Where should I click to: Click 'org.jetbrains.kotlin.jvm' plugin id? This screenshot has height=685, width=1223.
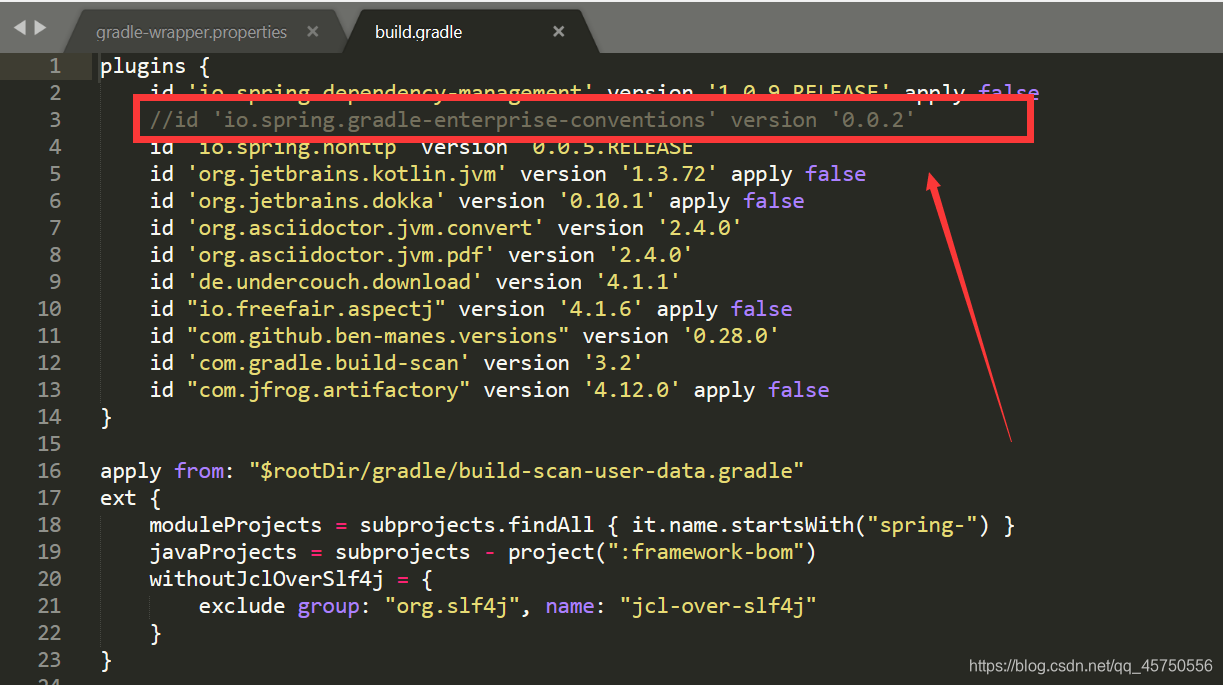click(x=347, y=174)
